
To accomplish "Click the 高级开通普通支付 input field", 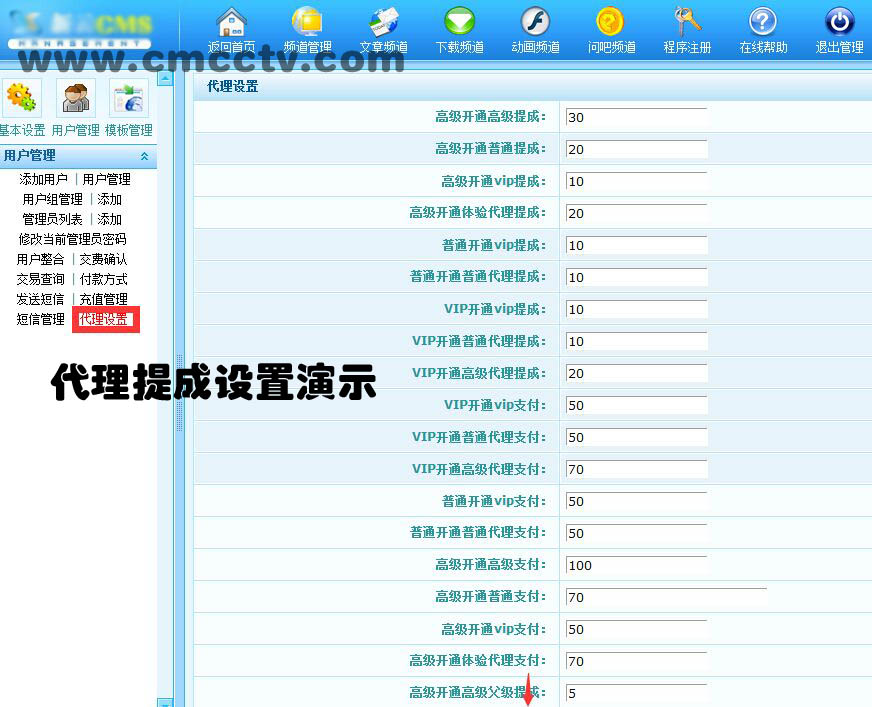I will tap(666, 597).
